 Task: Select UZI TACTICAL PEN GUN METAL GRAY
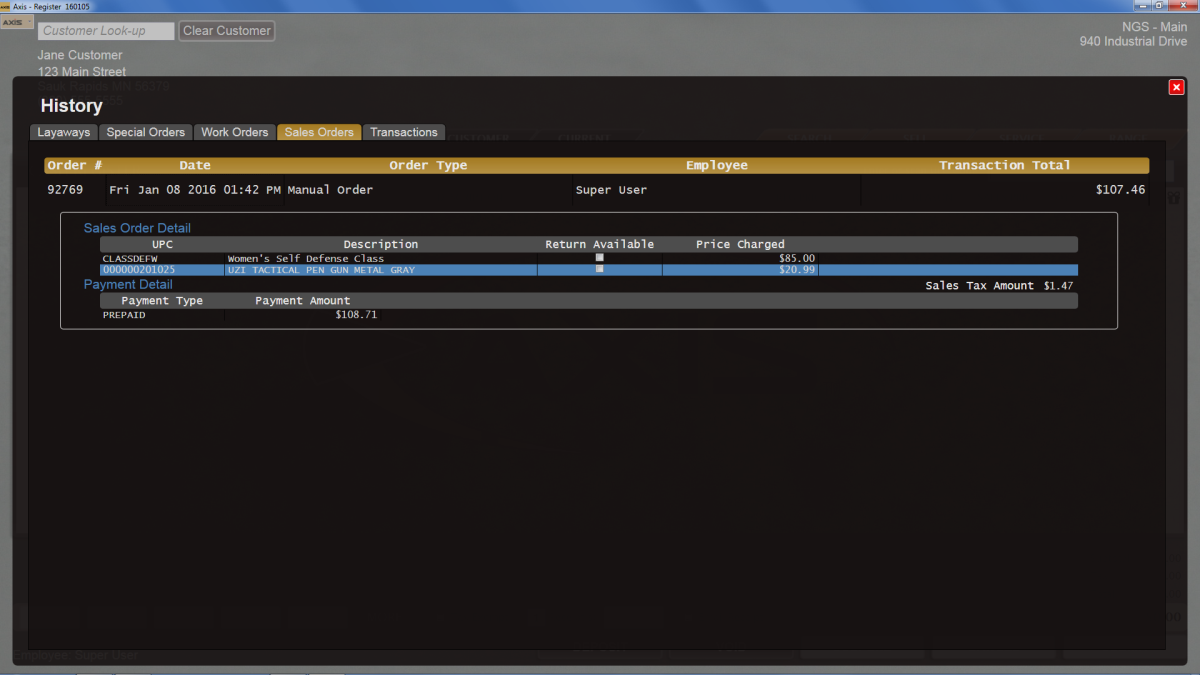click(321, 270)
